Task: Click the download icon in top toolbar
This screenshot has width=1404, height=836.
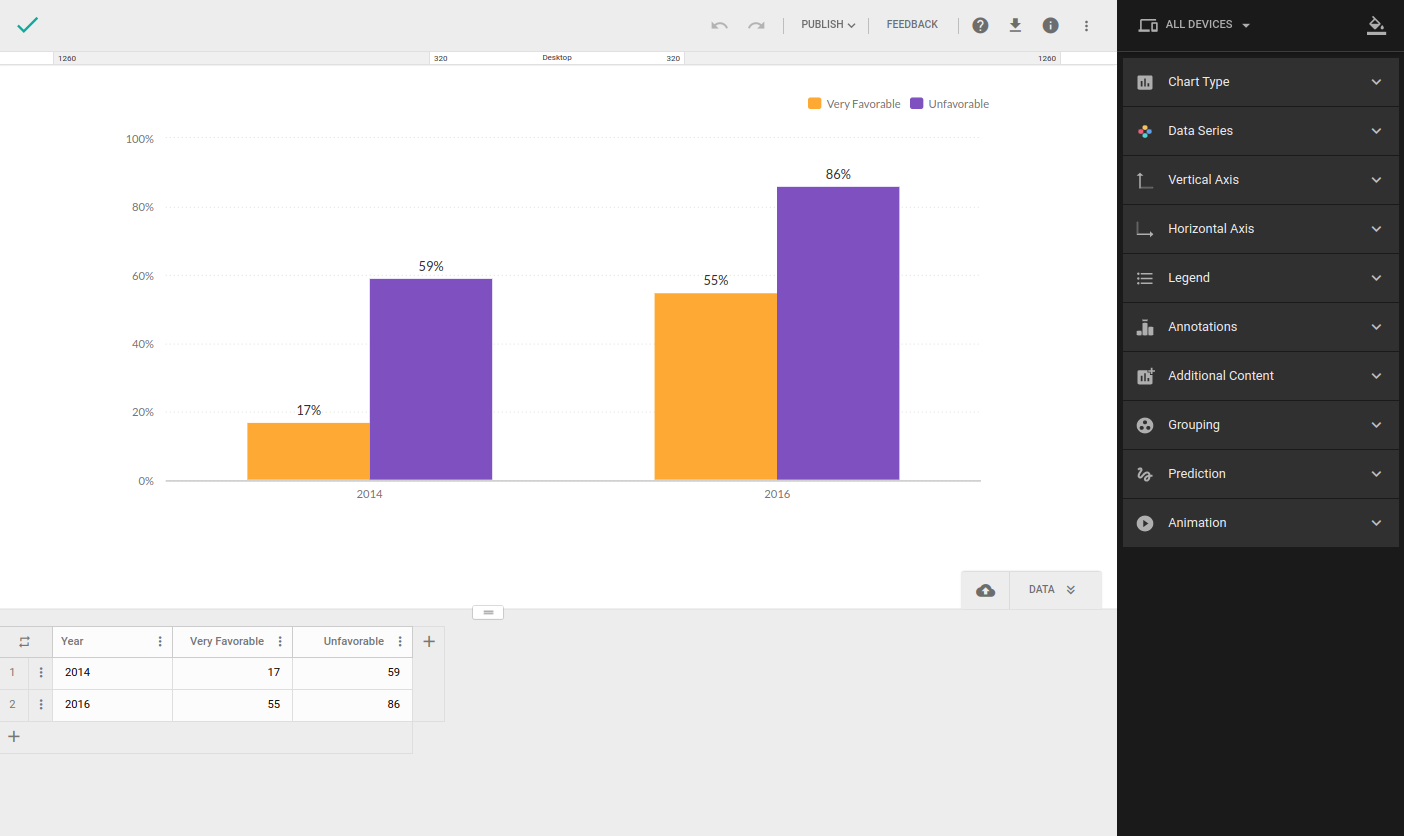Action: [1015, 25]
